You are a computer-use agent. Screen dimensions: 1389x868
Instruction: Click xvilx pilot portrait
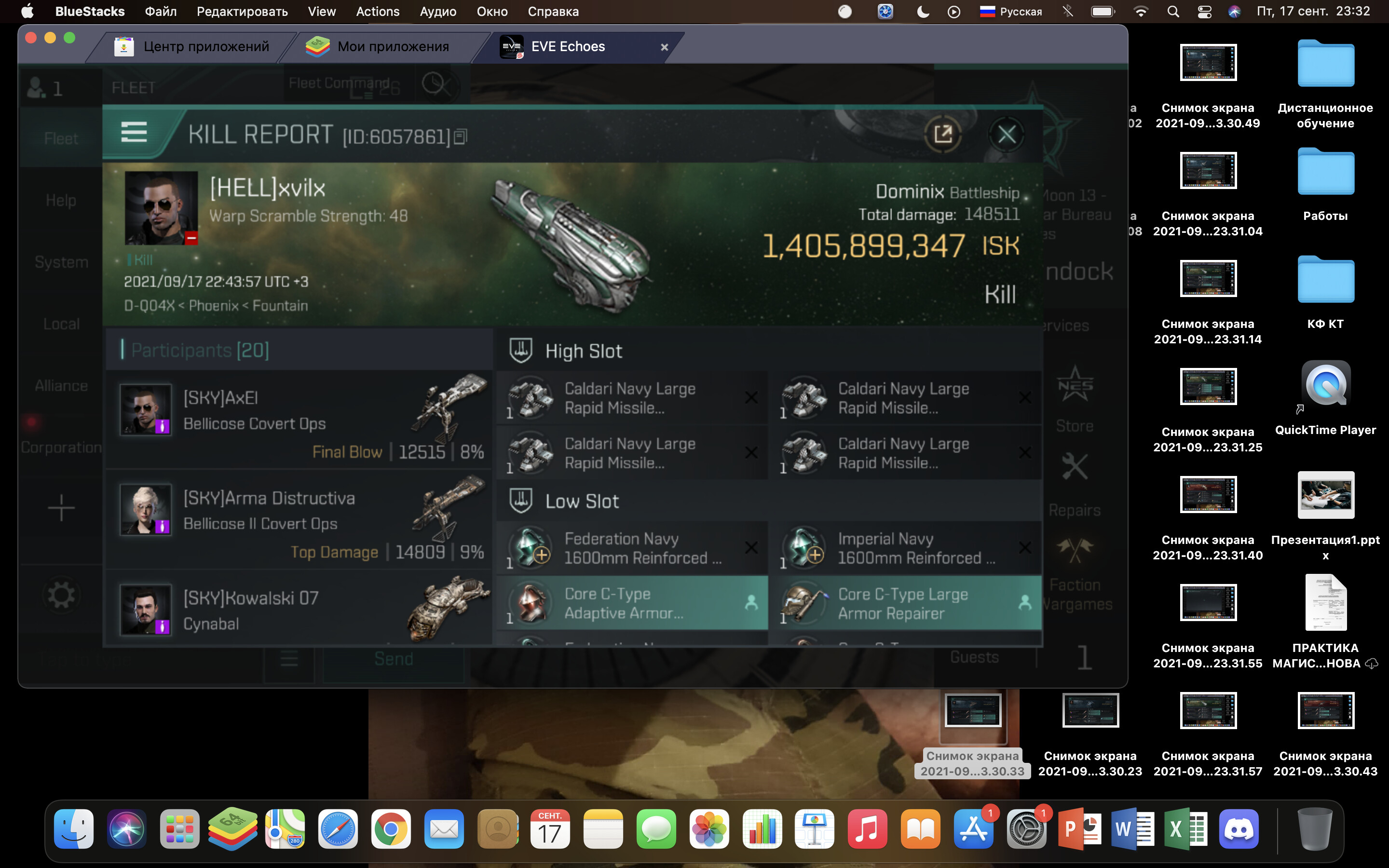[161, 208]
